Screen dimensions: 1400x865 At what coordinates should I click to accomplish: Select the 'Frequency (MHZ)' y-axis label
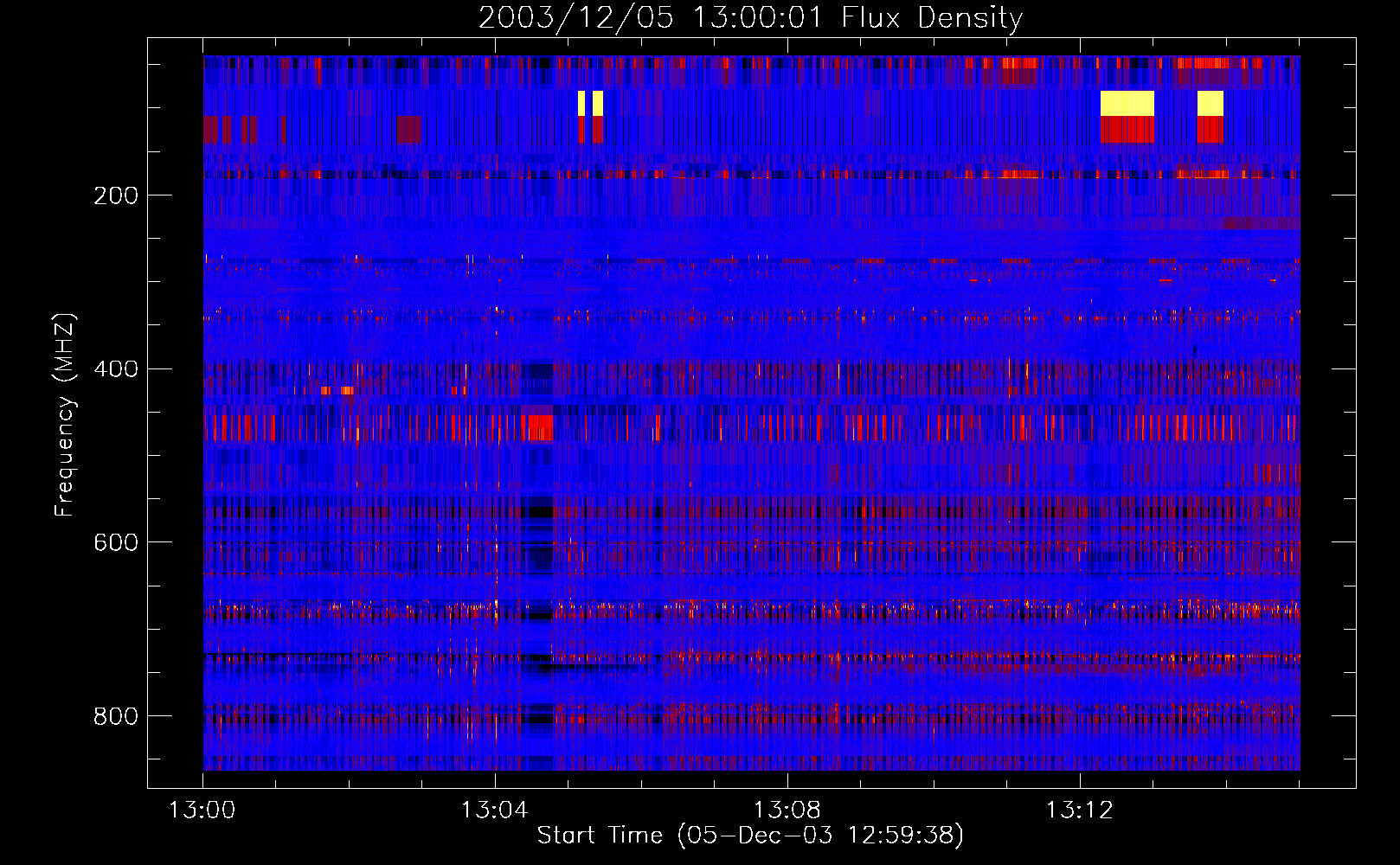click(x=64, y=415)
